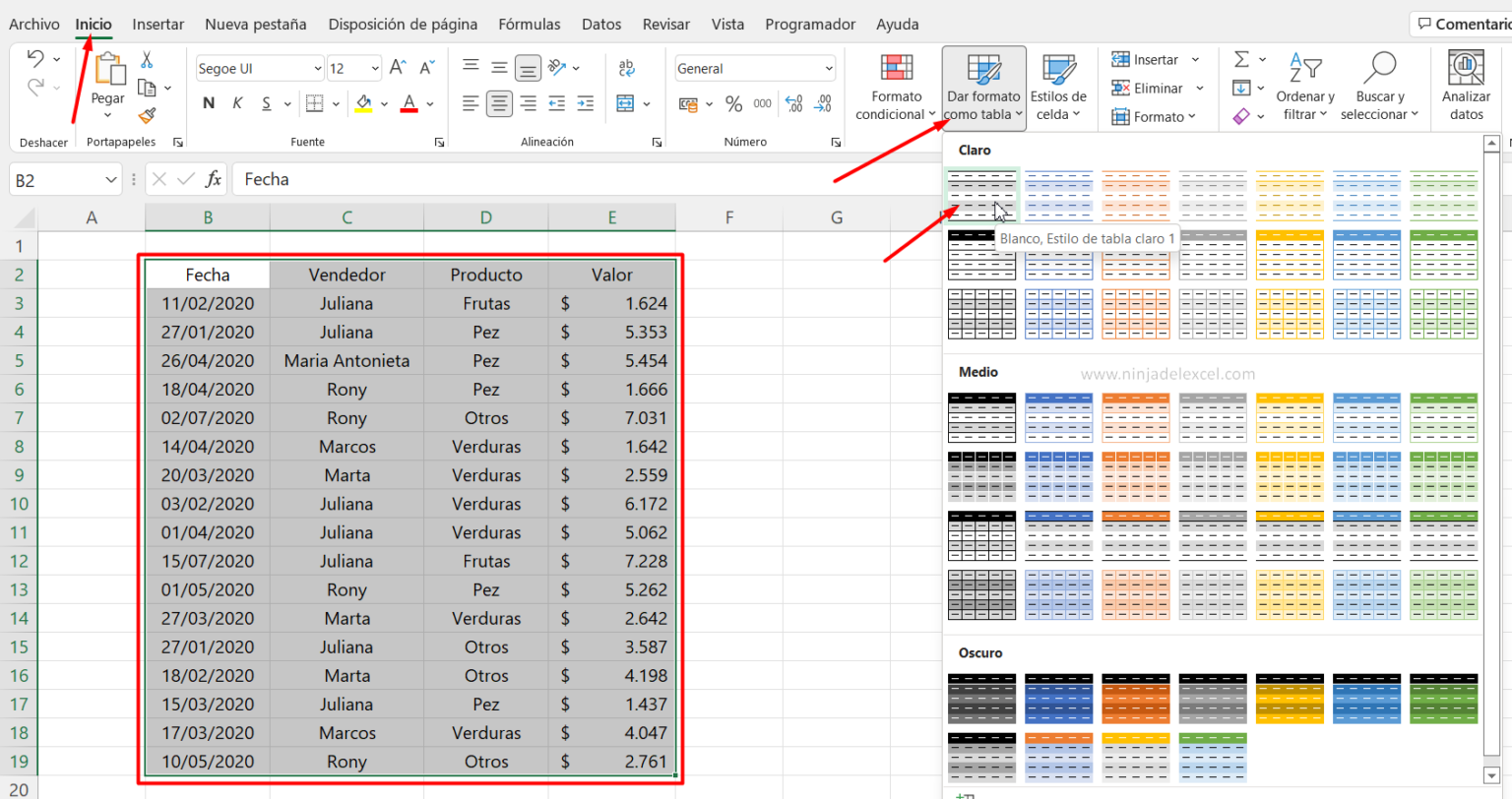Open Ordenar y filtrar
Screen dimensions: 1512x799
click(1305, 87)
